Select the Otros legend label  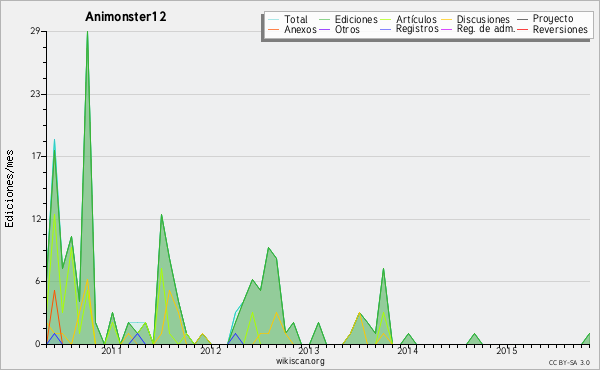pyautogui.click(x=347, y=29)
